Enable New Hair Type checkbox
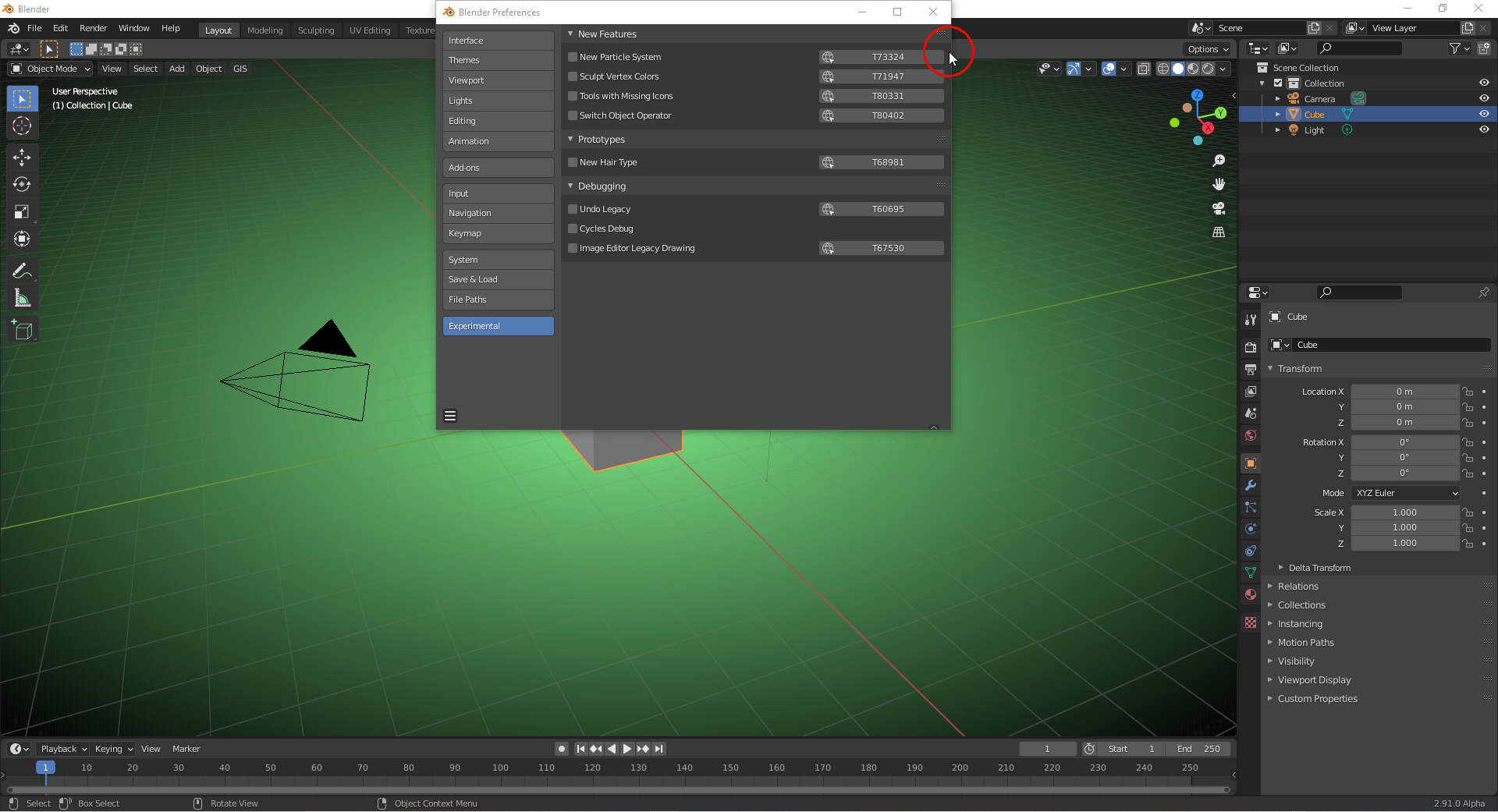1498x812 pixels. click(573, 162)
